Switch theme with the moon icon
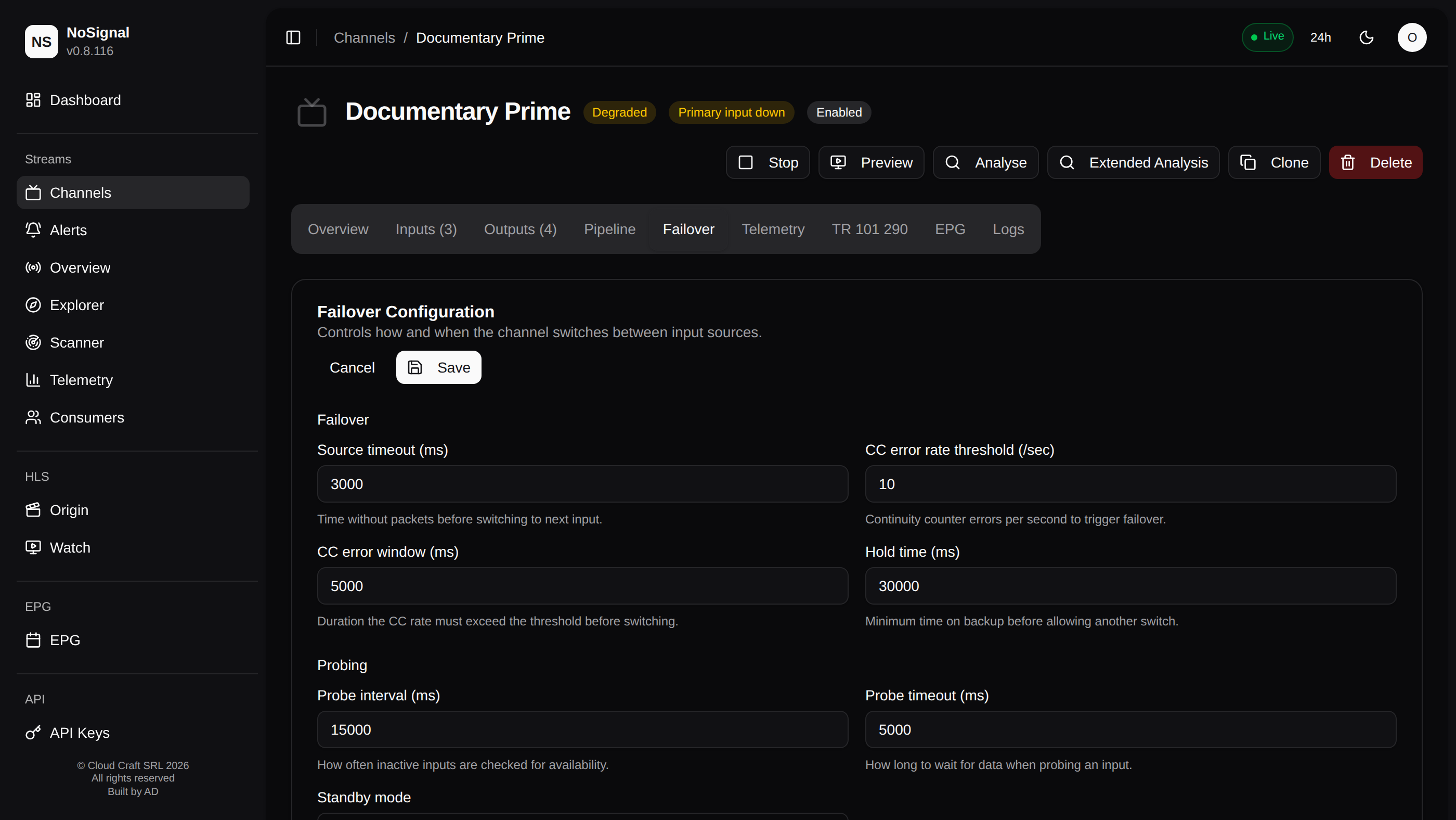 pyautogui.click(x=1366, y=37)
